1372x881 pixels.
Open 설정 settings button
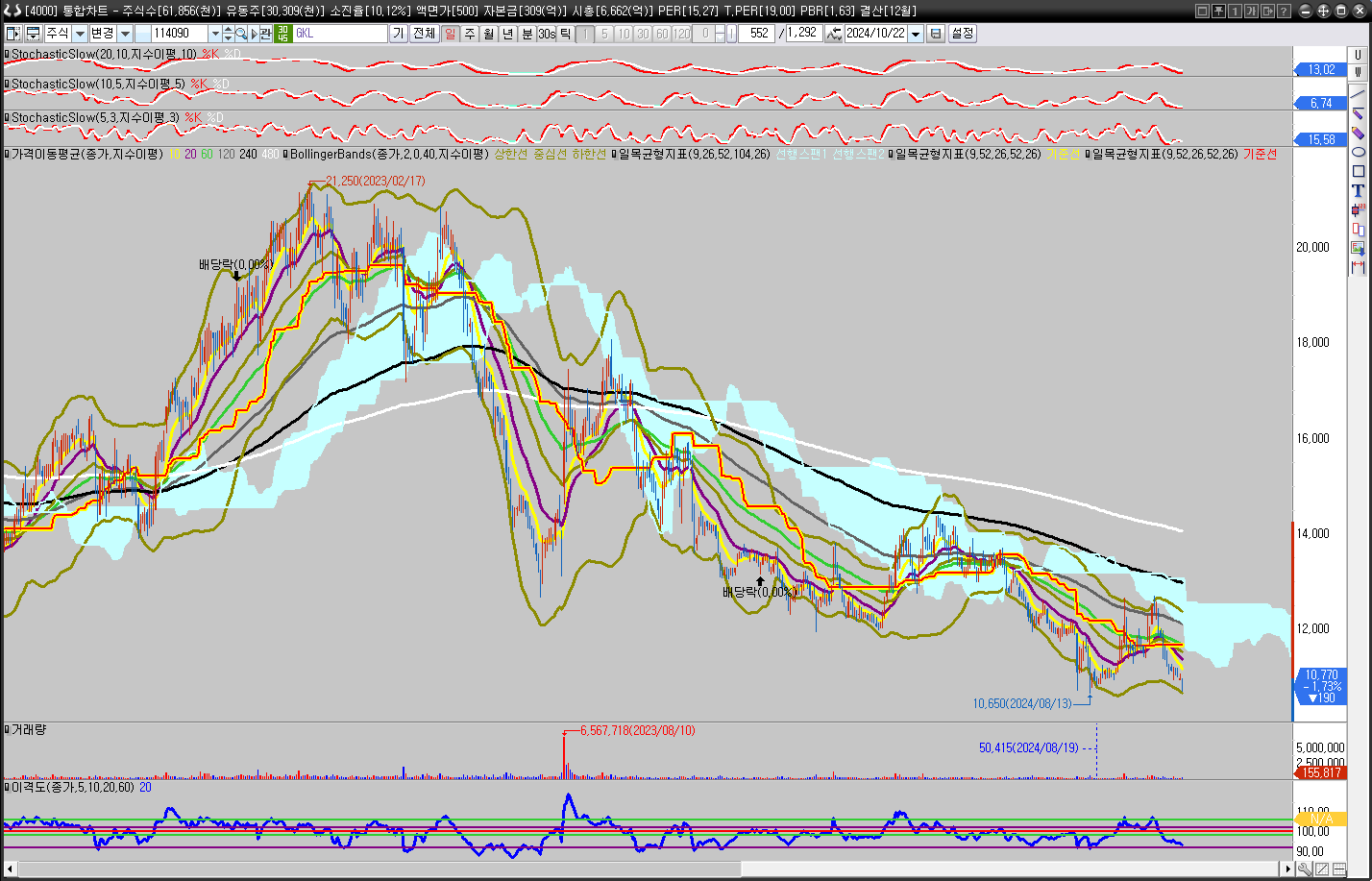pos(963,34)
